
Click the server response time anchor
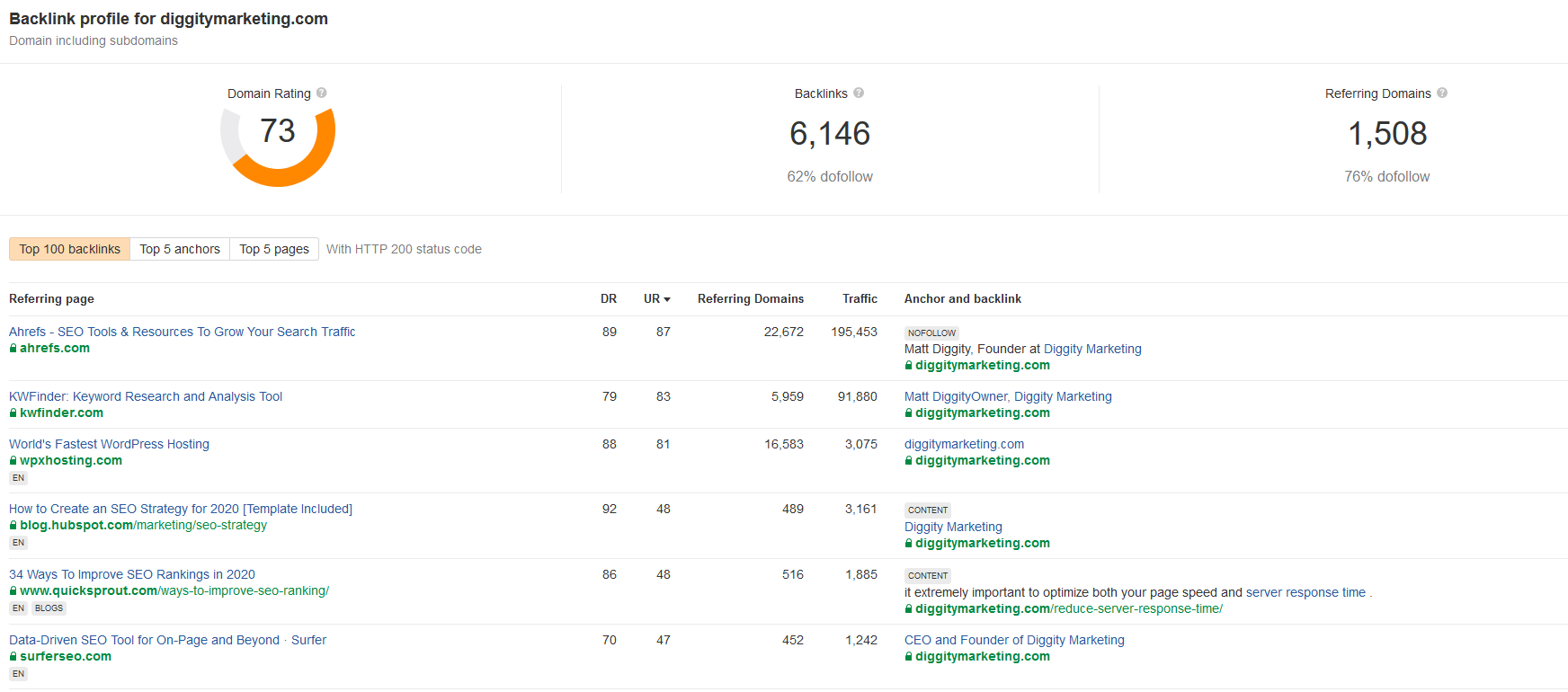pyautogui.click(x=1305, y=592)
